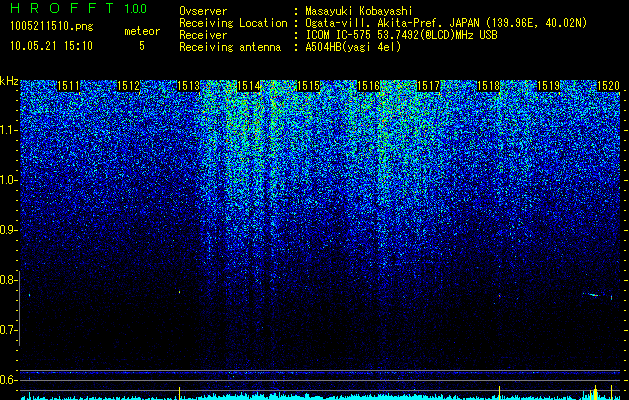
Task: Click the 0.7 frequency axis label
Action: (x=9, y=330)
